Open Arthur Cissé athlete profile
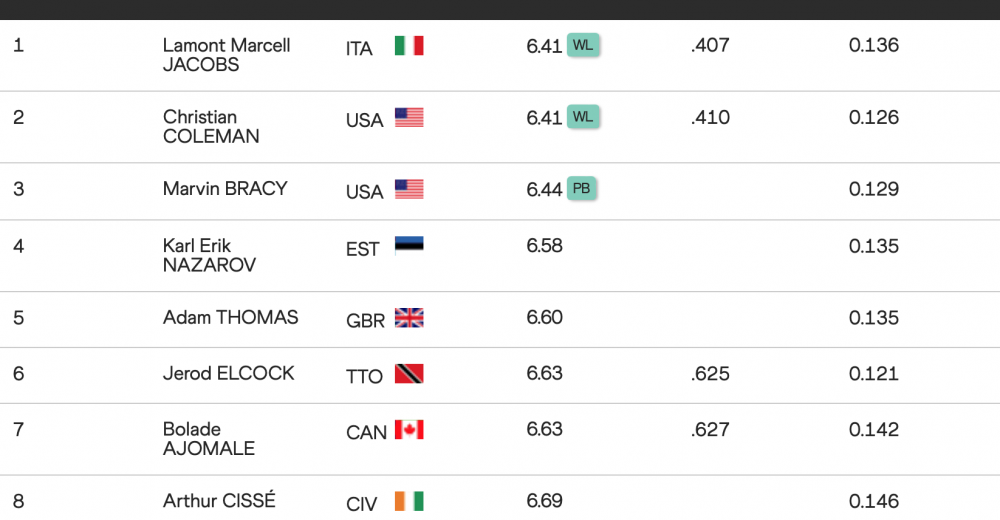The image size is (1000, 520). pyautogui.click(x=219, y=501)
